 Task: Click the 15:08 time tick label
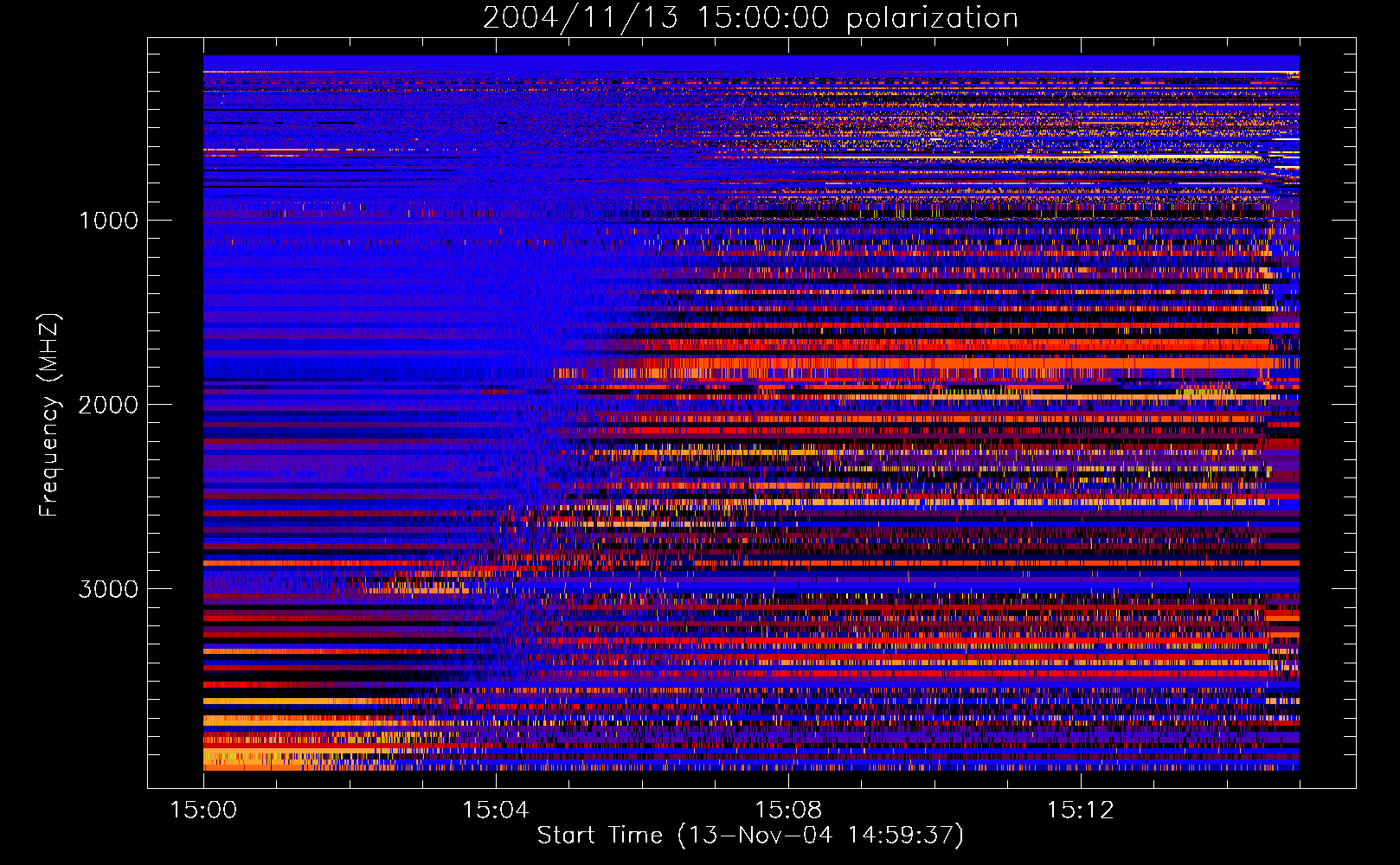click(788, 811)
